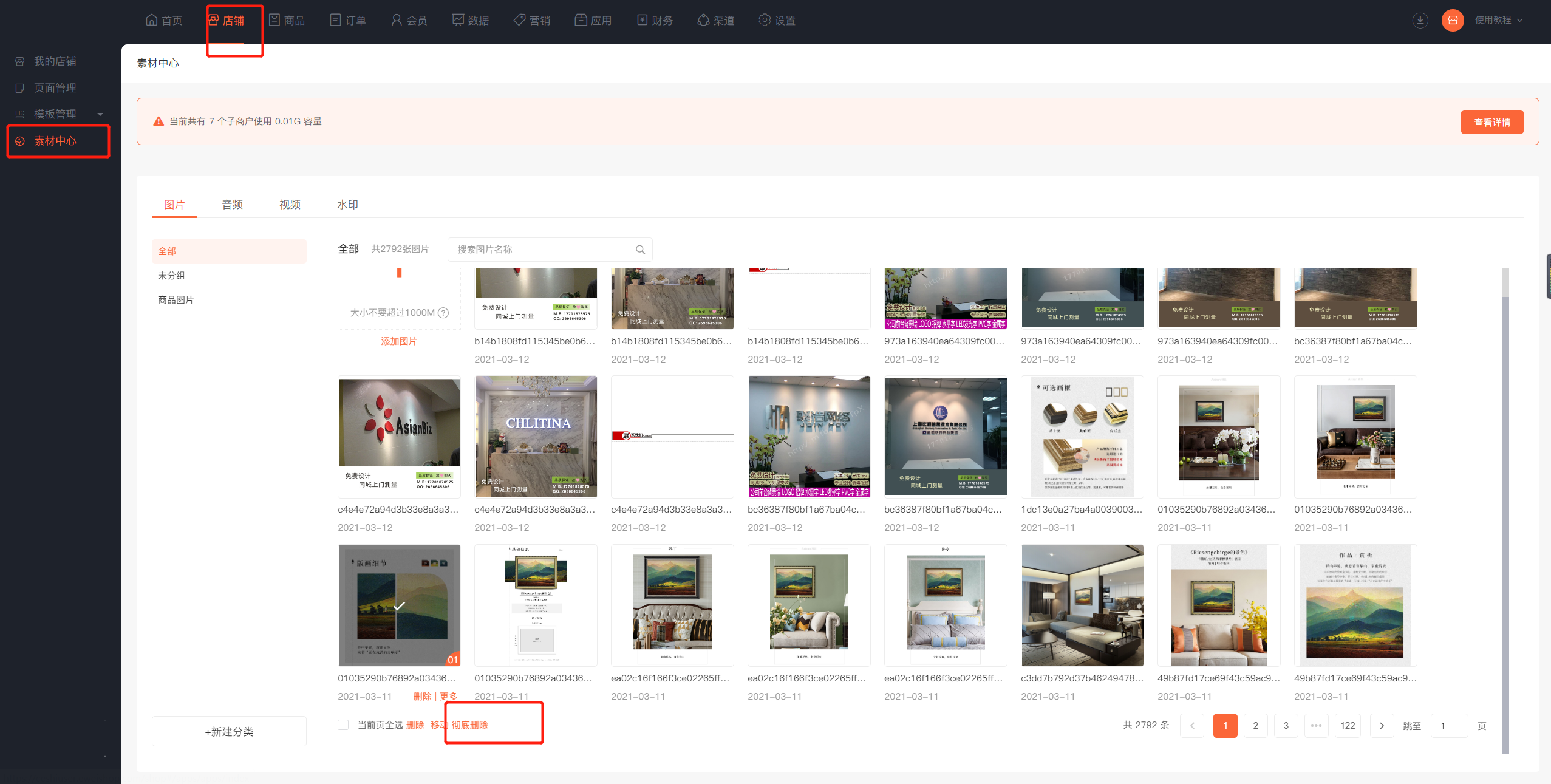The height and width of the screenshot is (784, 1551).
Task: Click the download icon in top bar
Action: pyautogui.click(x=1420, y=20)
